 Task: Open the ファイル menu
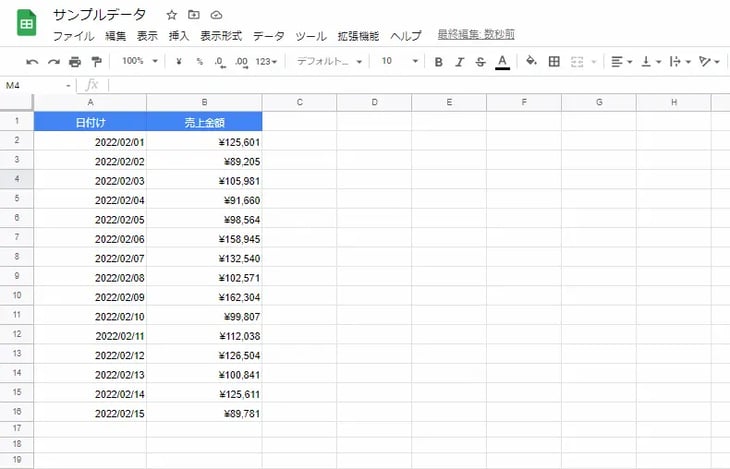73,36
